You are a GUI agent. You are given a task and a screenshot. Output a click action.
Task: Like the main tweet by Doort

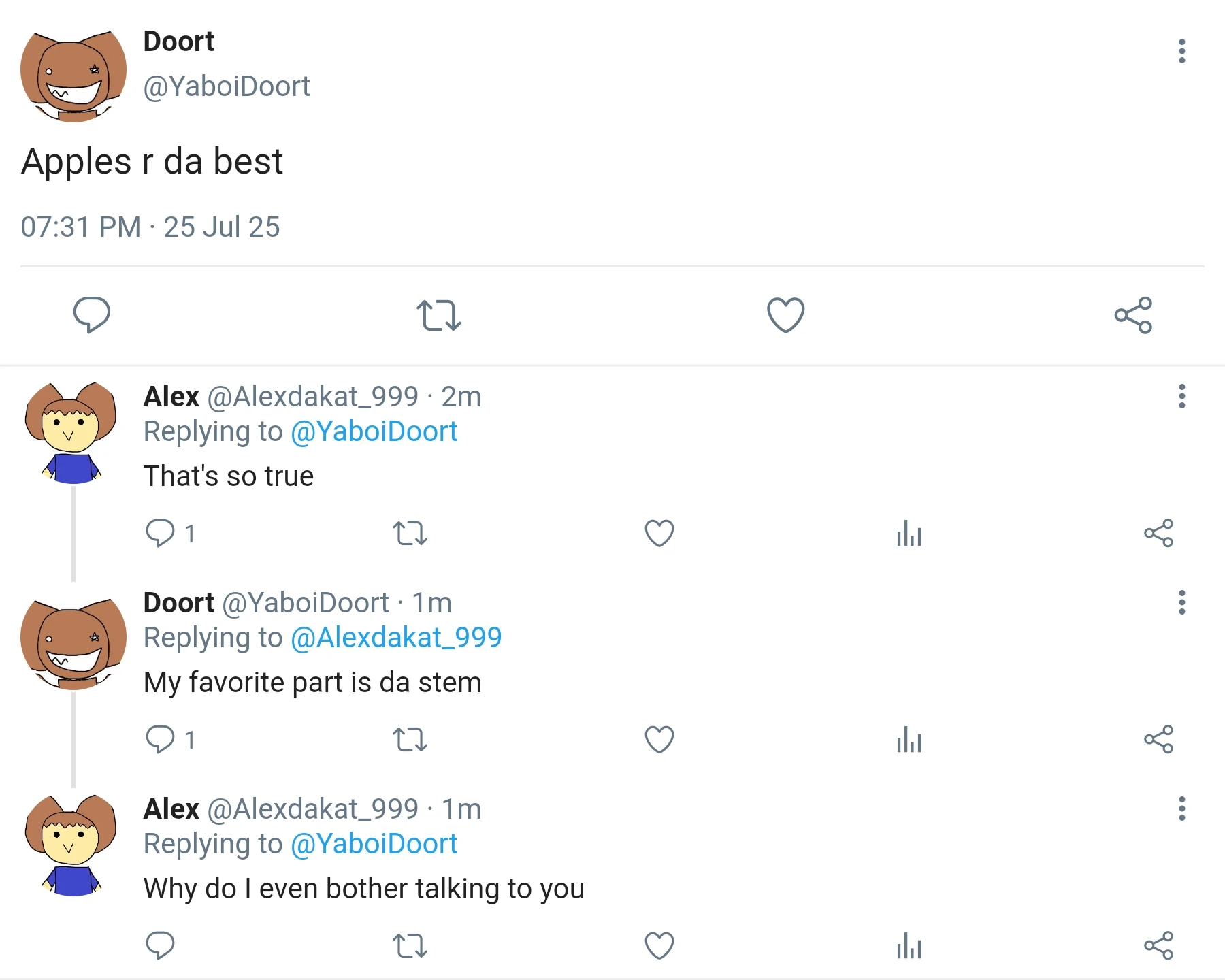[785, 315]
